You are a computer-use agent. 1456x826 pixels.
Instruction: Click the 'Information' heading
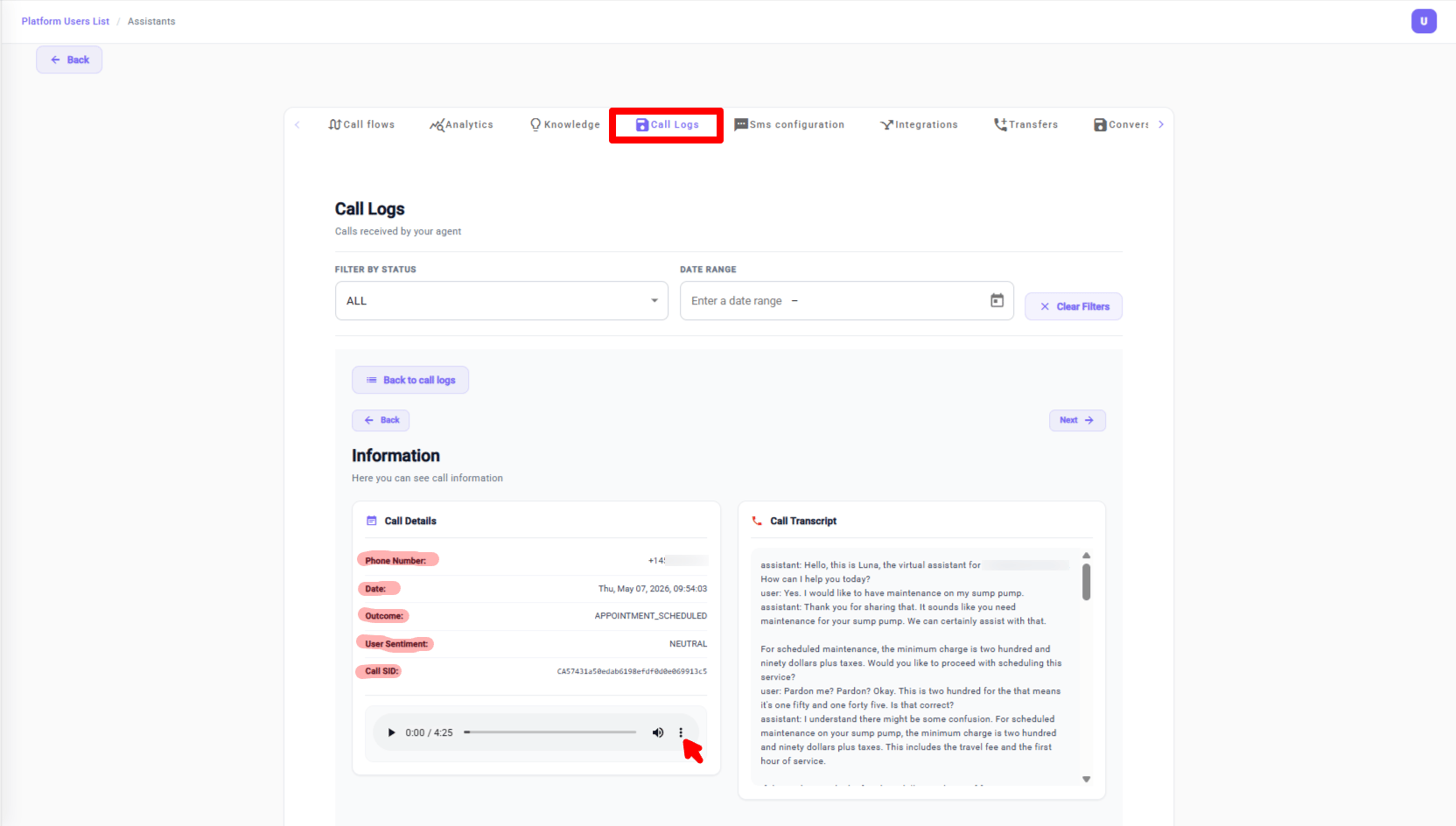(395, 456)
